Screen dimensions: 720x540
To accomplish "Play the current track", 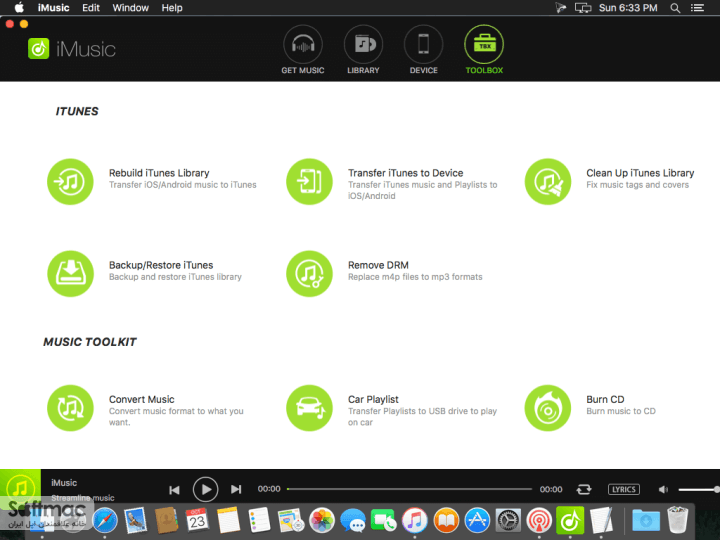I will coord(205,489).
